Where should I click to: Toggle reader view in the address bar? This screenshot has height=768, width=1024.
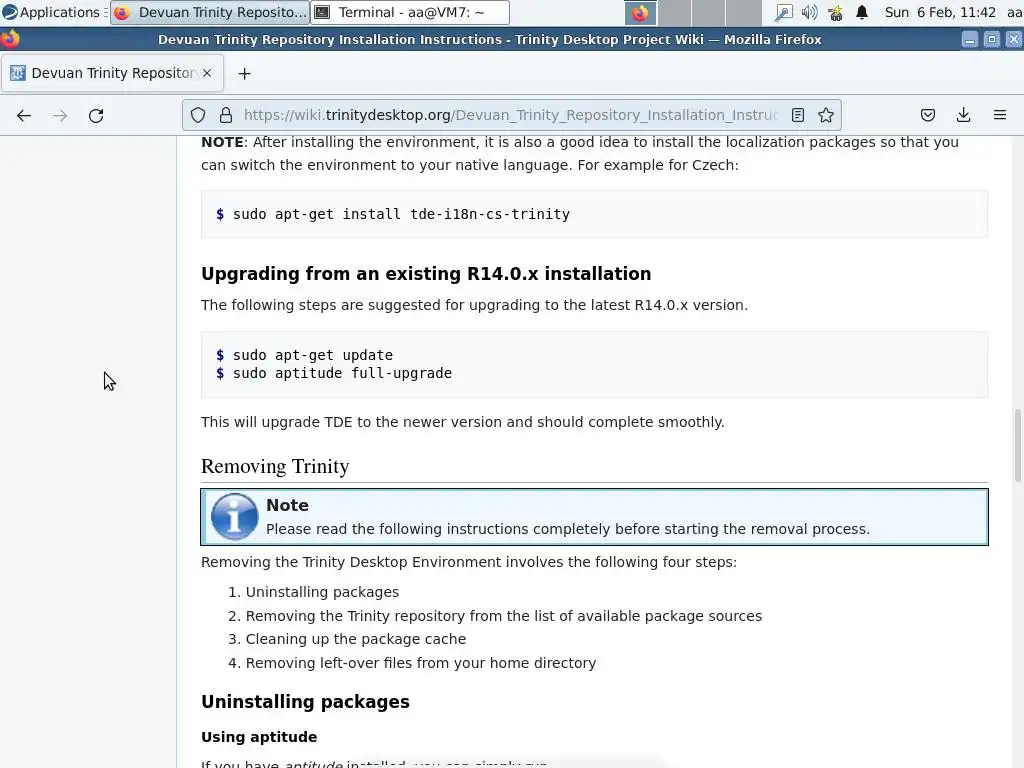point(797,115)
